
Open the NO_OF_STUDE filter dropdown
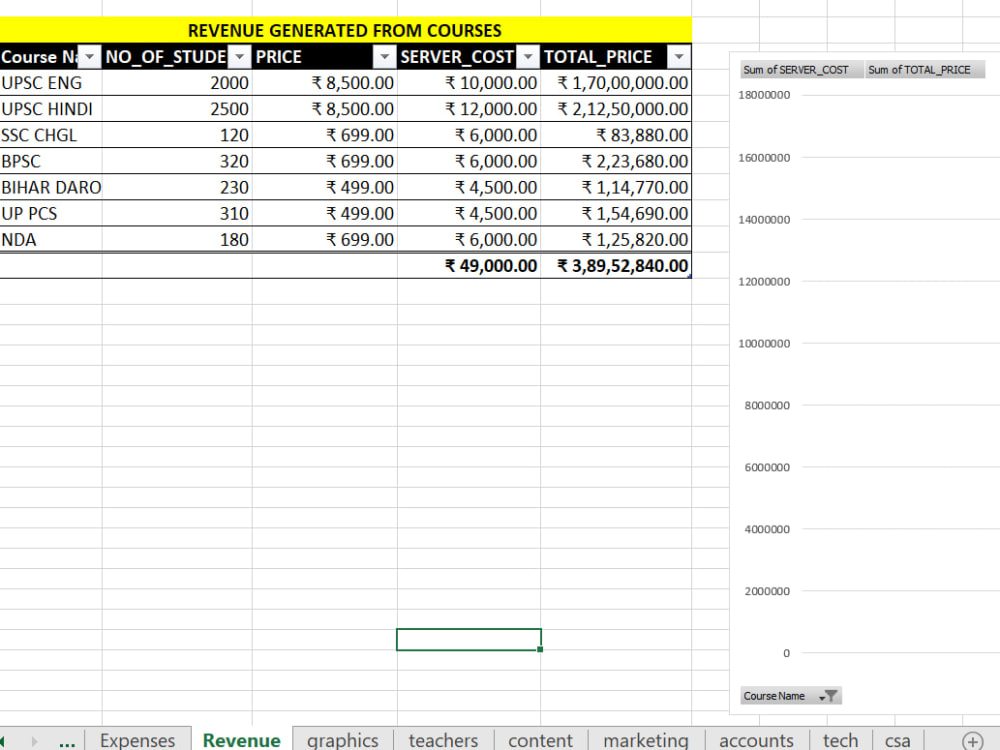(x=239, y=56)
